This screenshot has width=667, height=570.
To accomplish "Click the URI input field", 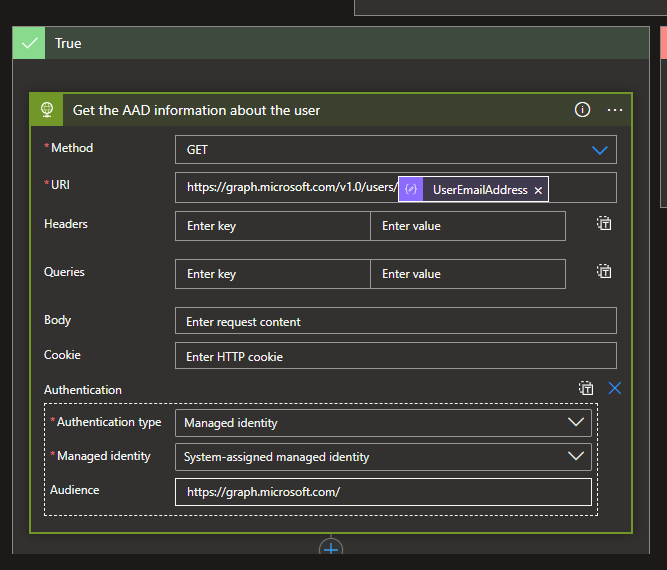I will click(x=396, y=188).
